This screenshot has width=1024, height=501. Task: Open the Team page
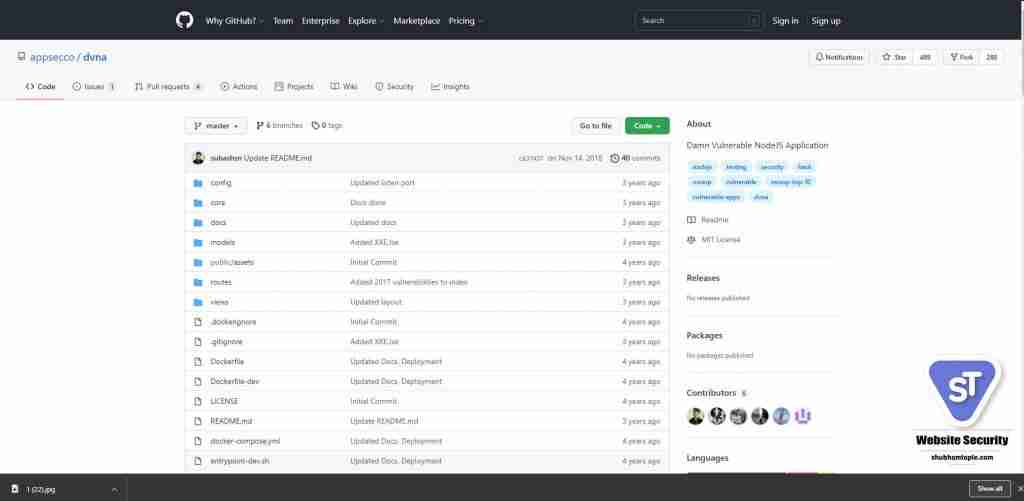coord(283,21)
